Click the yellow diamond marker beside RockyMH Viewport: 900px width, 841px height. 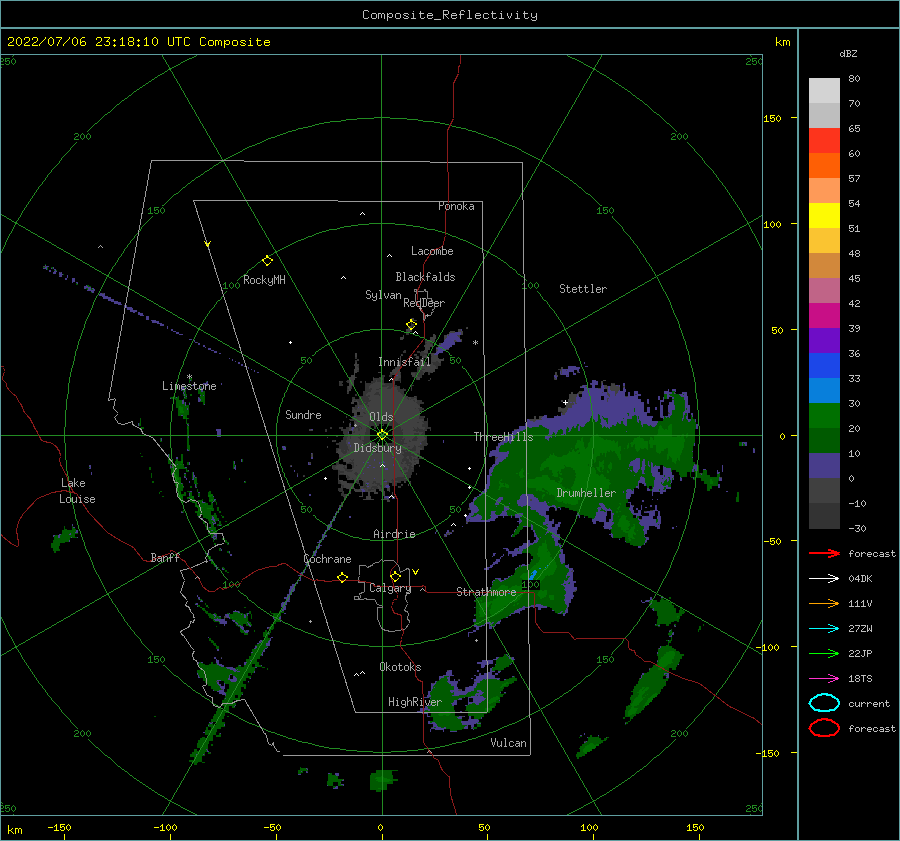[x=267, y=261]
